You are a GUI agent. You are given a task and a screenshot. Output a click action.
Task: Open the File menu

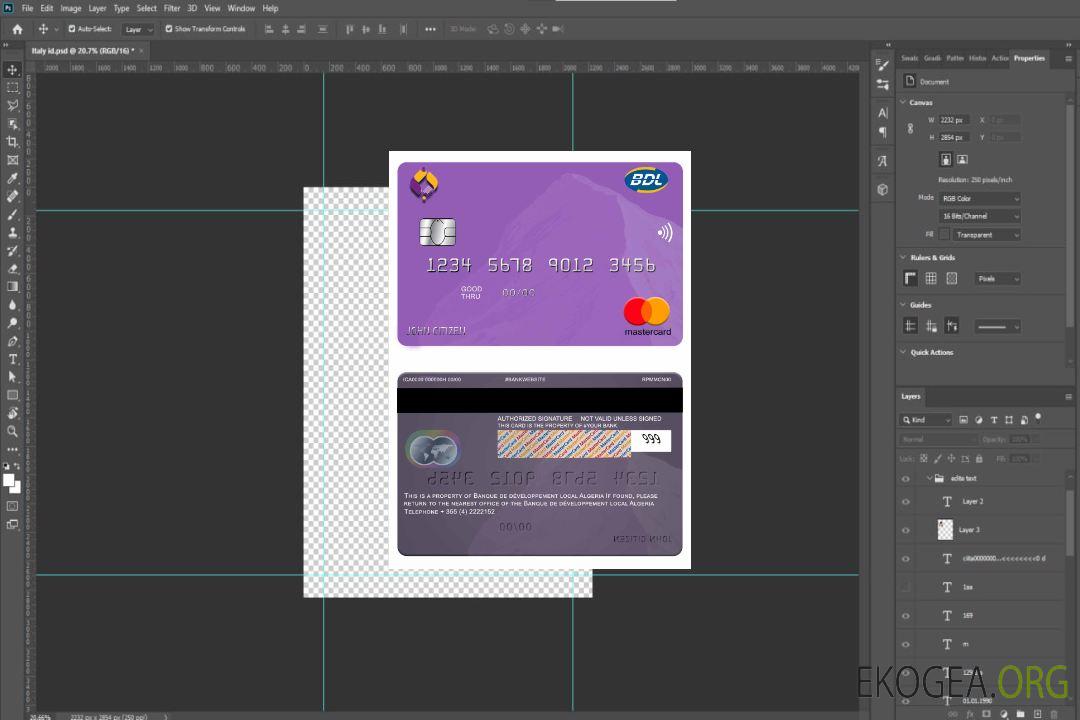(27, 8)
